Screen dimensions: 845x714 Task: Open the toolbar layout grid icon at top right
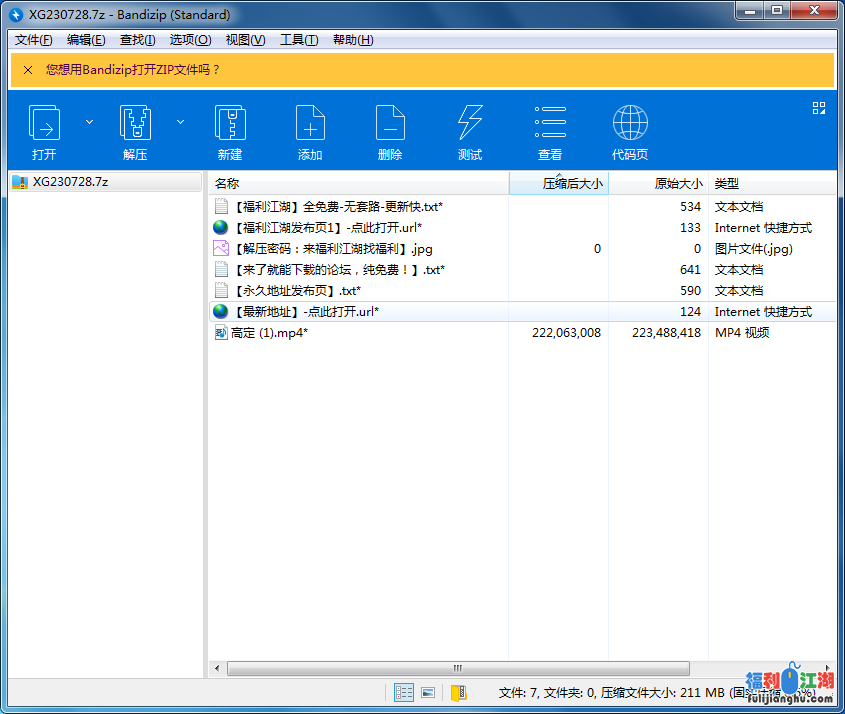click(x=819, y=108)
